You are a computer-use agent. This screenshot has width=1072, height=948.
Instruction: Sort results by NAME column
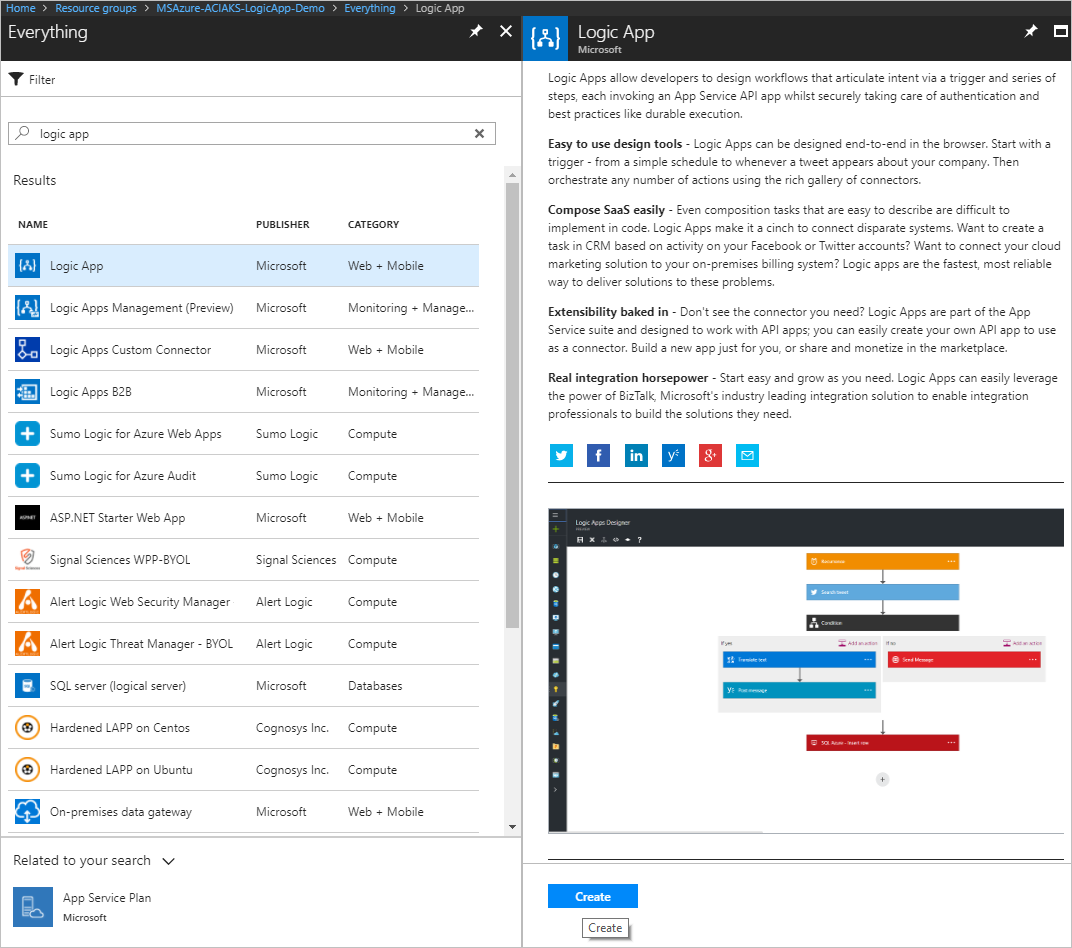pyautogui.click(x=33, y=224)
